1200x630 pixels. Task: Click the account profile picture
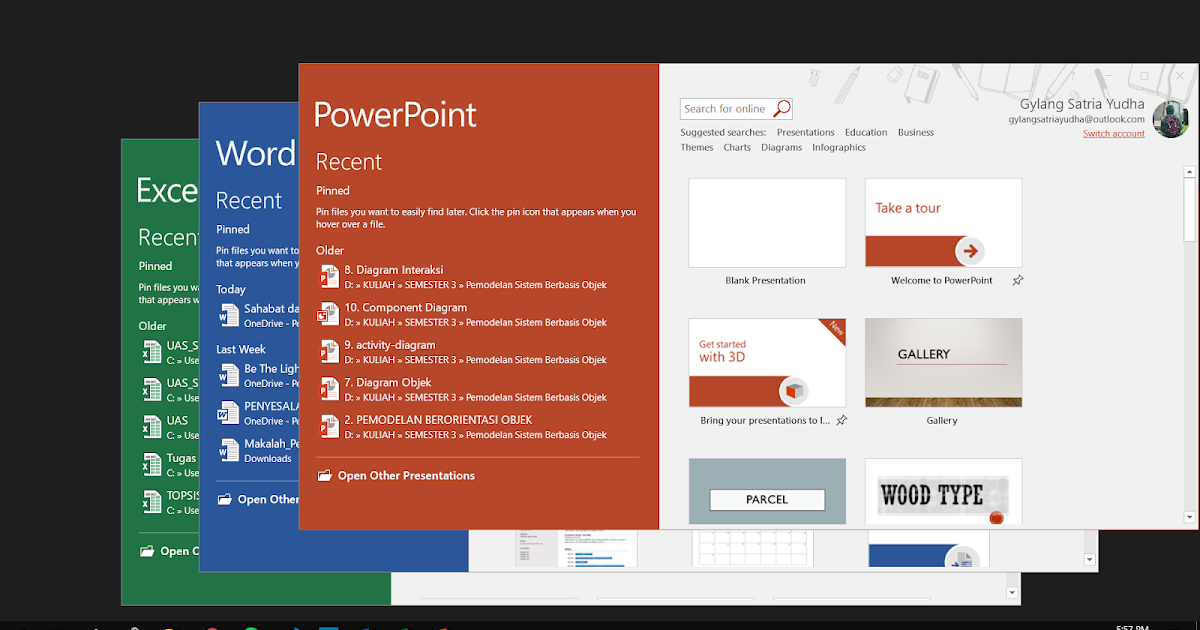point(1169,120)
